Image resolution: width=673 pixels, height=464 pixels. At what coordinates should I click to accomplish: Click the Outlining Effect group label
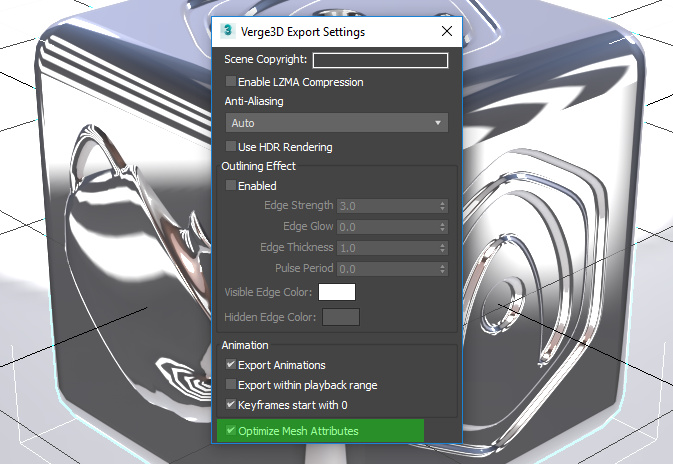pyautogui.click(x=258, y=166)
